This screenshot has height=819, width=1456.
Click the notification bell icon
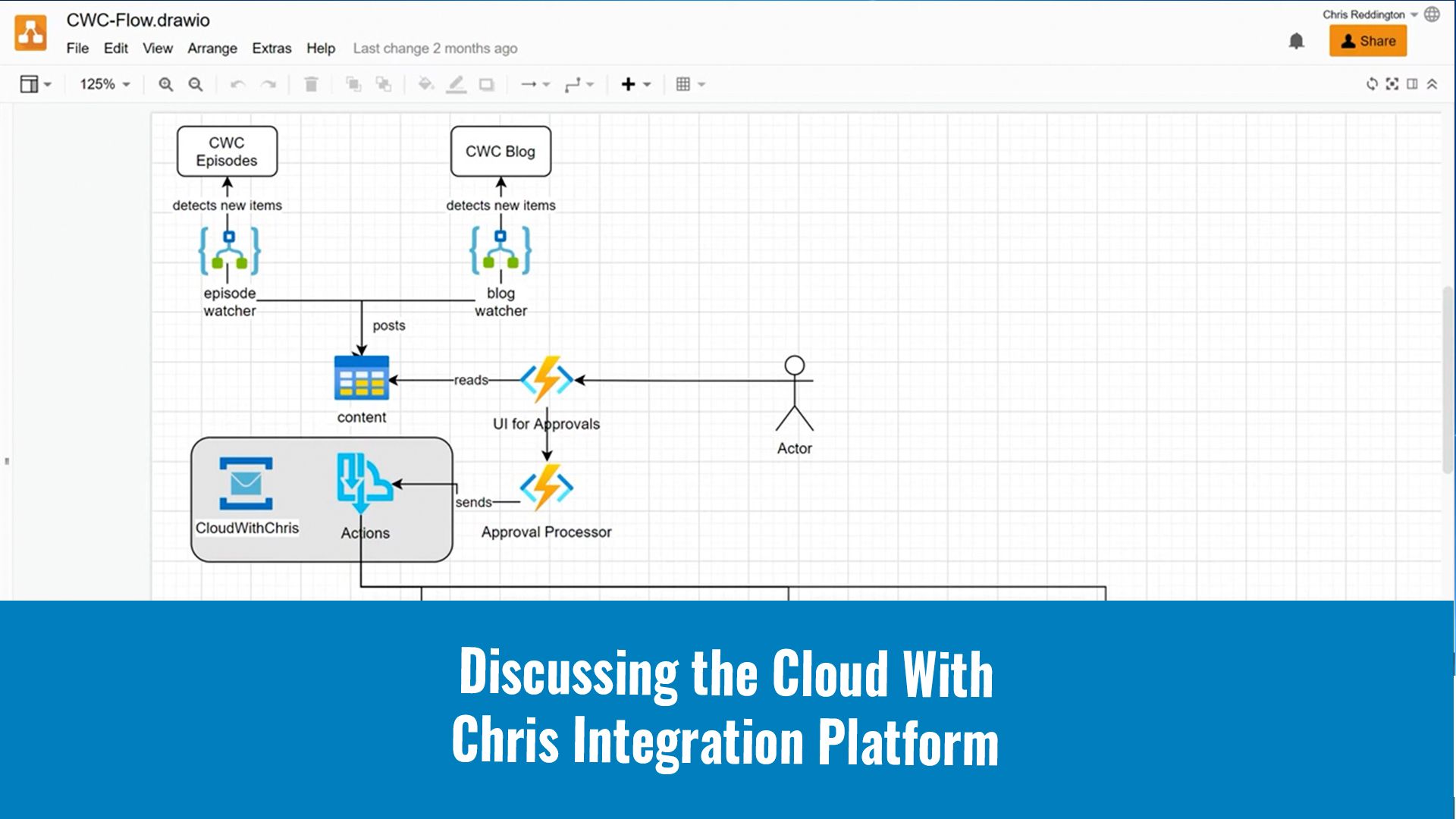(1297, 41)
